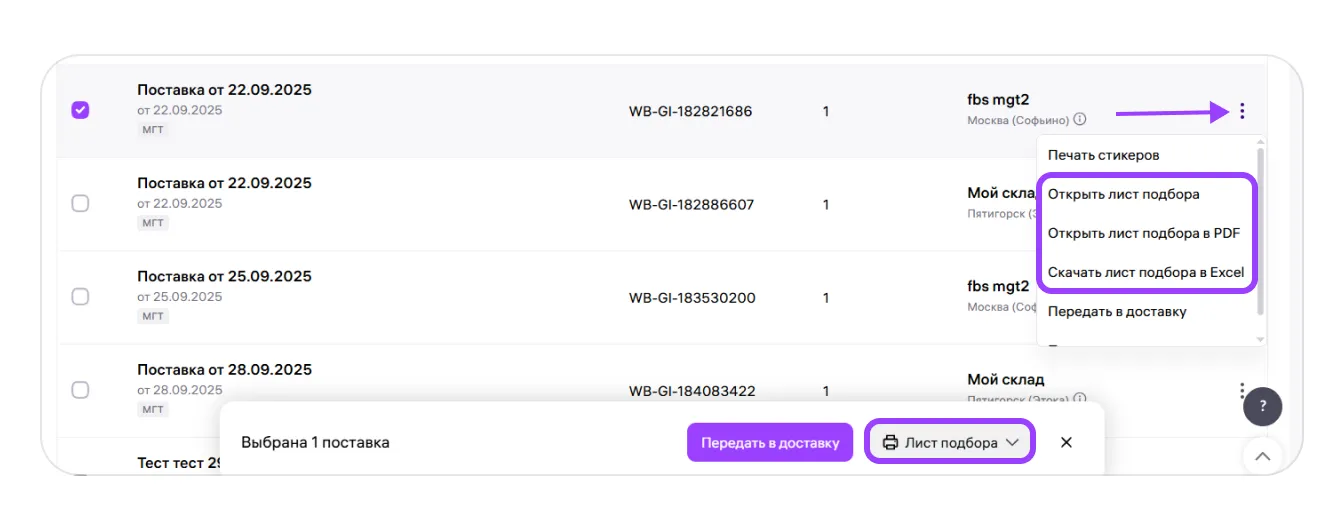
Task: Click the printer icon in Лист подбора button
Action: coord(890,442)
